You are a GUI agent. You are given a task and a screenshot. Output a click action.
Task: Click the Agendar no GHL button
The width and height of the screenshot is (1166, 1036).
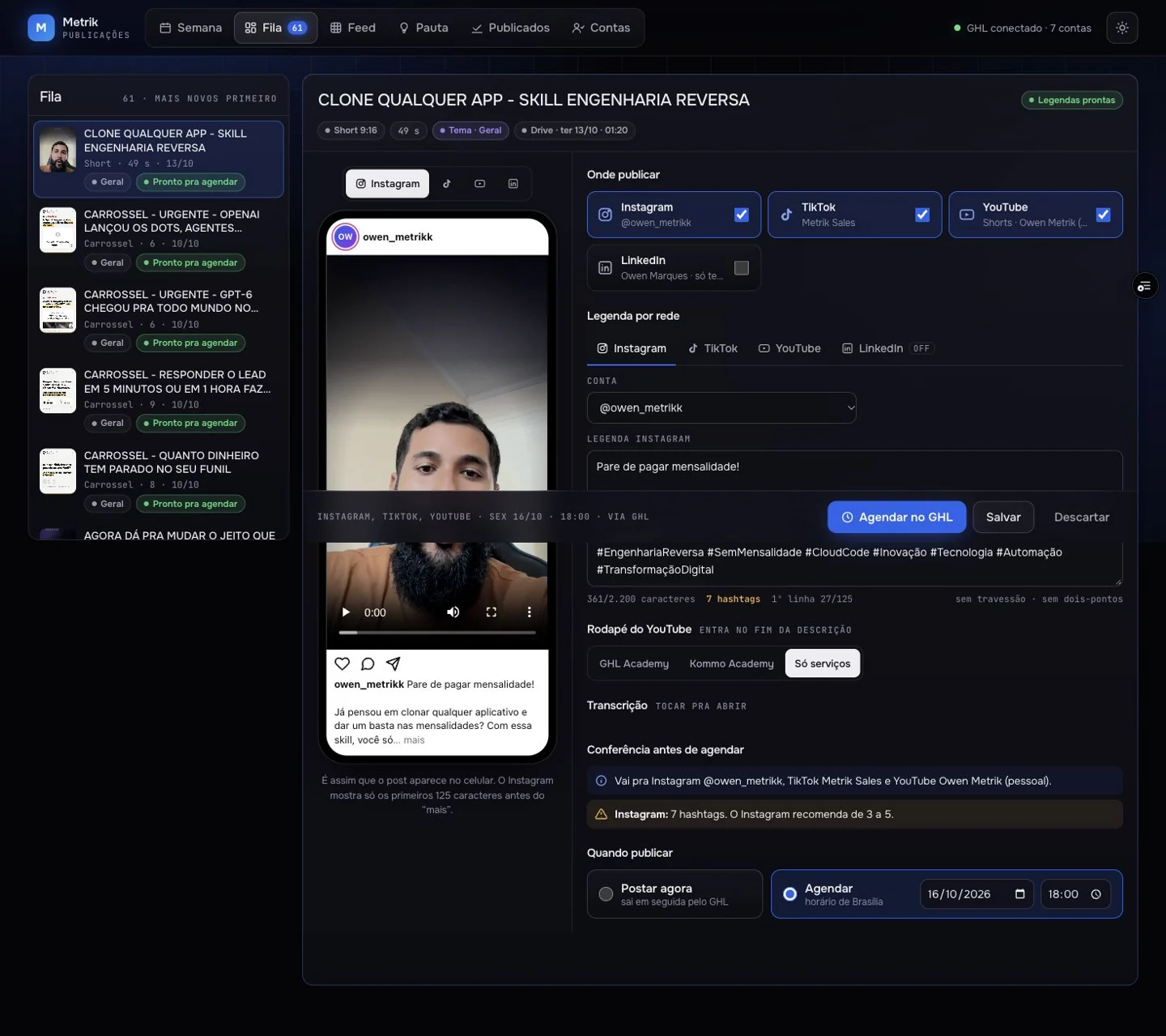point(897,518)
